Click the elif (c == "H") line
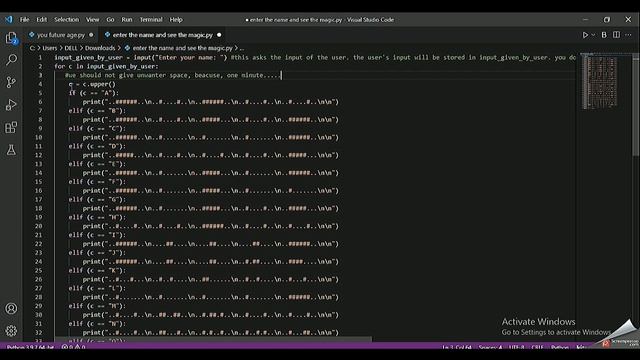Image resolution: width=640 pixels, height=360 pixels. point(97,218)
